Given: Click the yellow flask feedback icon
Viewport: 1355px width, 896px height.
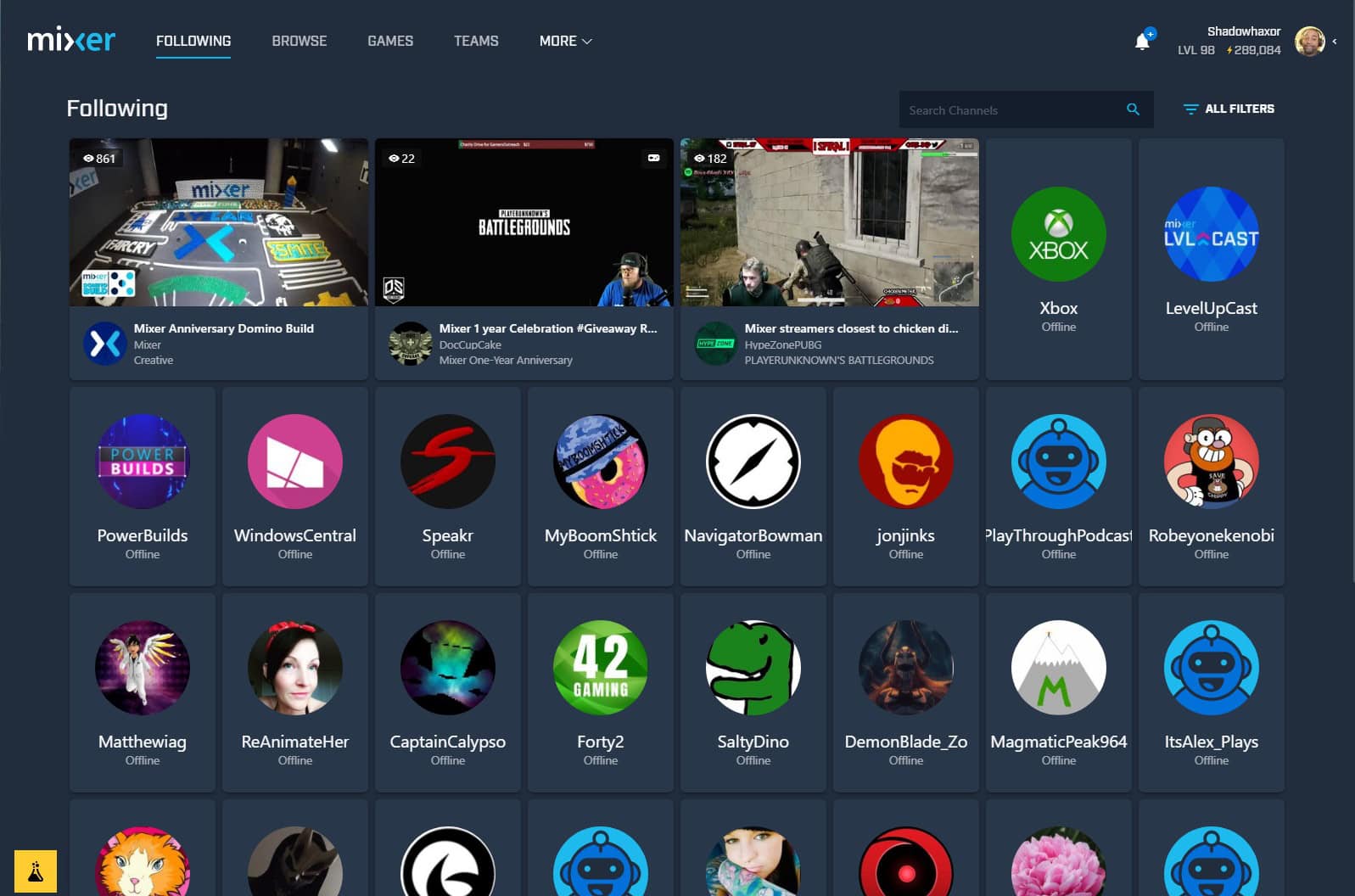Looking at the screenshot, I should (36, 871).
